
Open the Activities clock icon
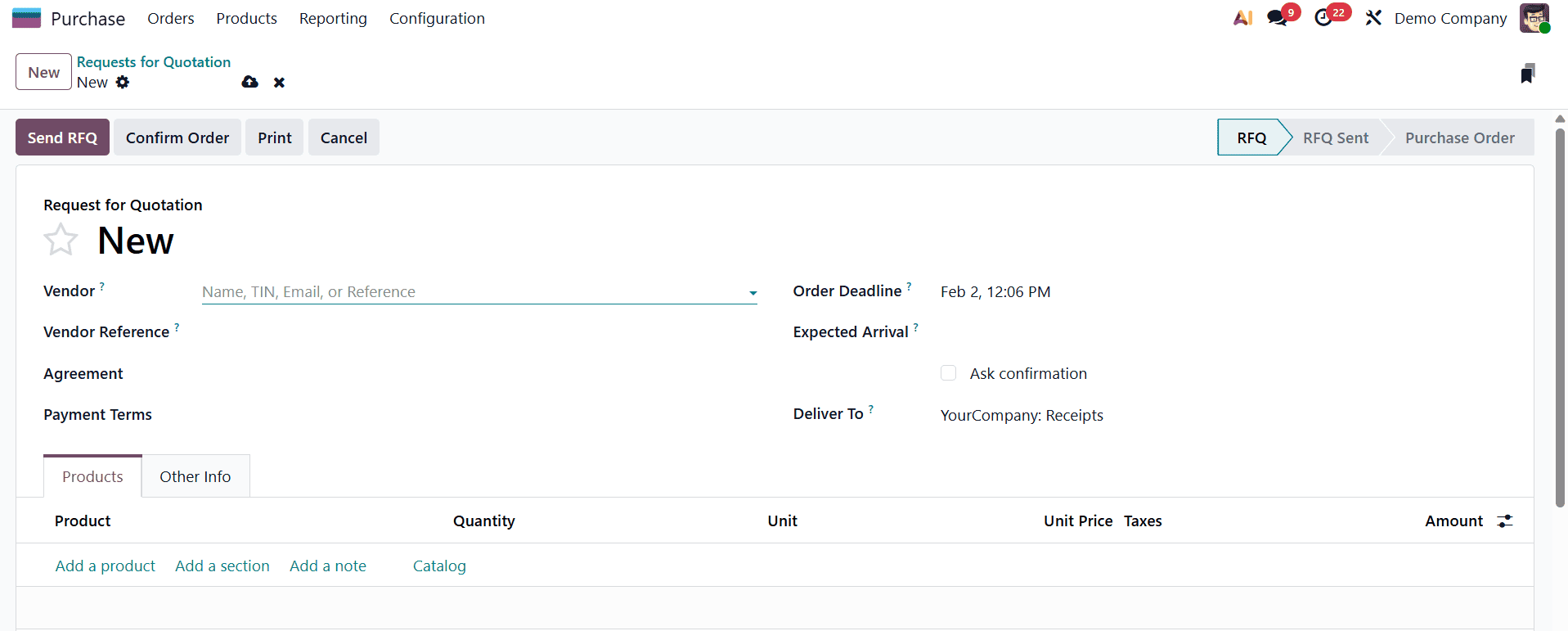(1327, 17)
